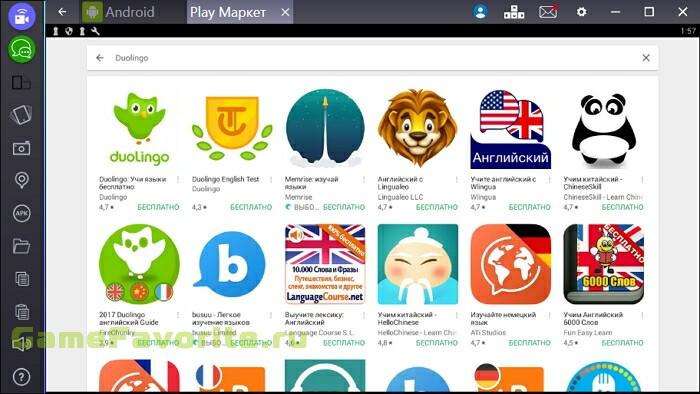Open overflow menu for Duolingo English Test
Image resolution: width=700 pixels, height=394 pixels.
(271, 180)
